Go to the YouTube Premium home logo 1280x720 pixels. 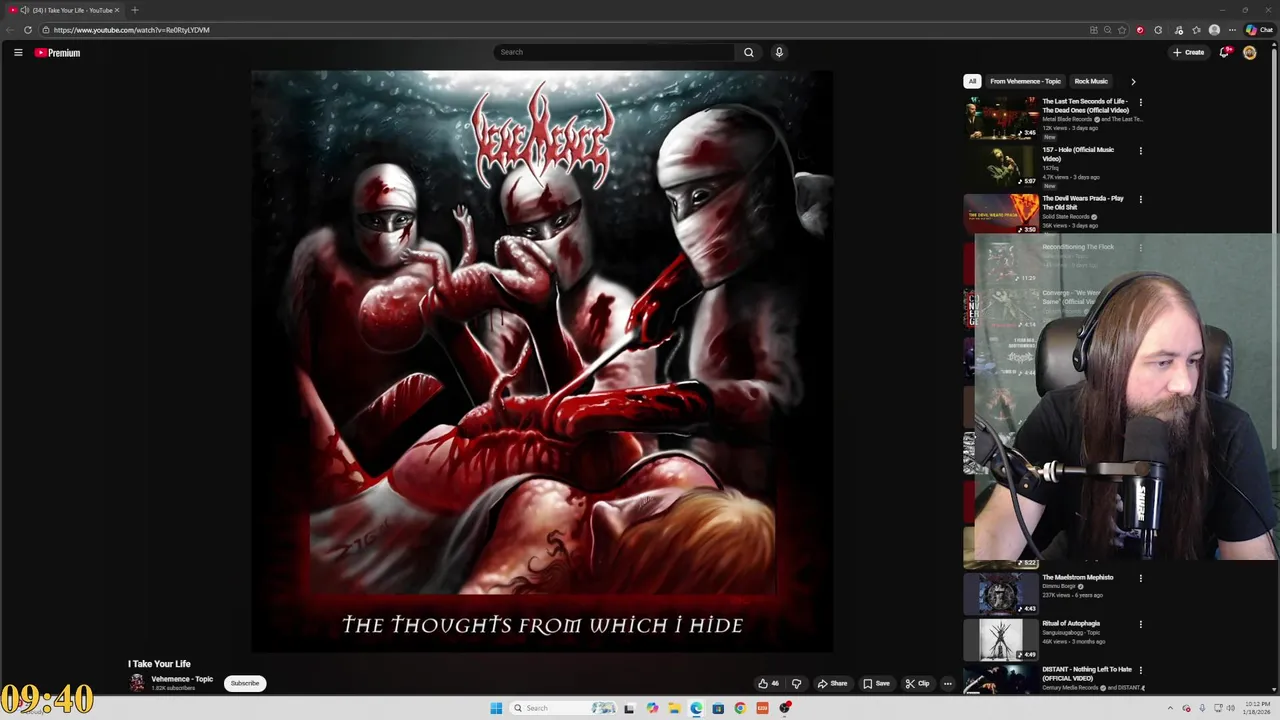(x=58, y=53)
